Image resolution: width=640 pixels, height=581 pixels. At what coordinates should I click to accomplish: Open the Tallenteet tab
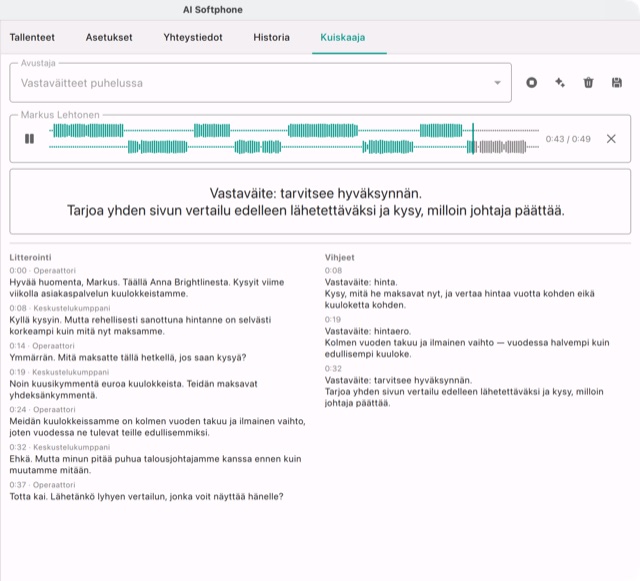[x=32, y=38]
